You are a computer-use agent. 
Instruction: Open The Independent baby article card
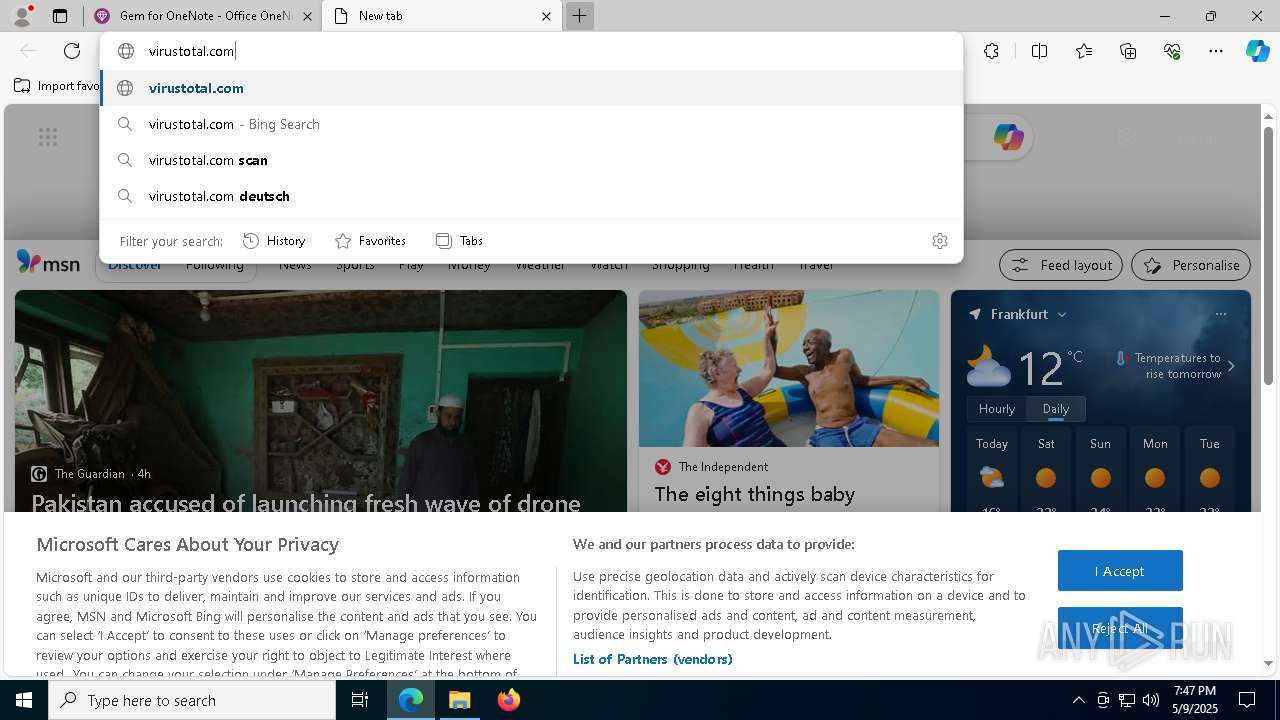click(x=789, y=401)
